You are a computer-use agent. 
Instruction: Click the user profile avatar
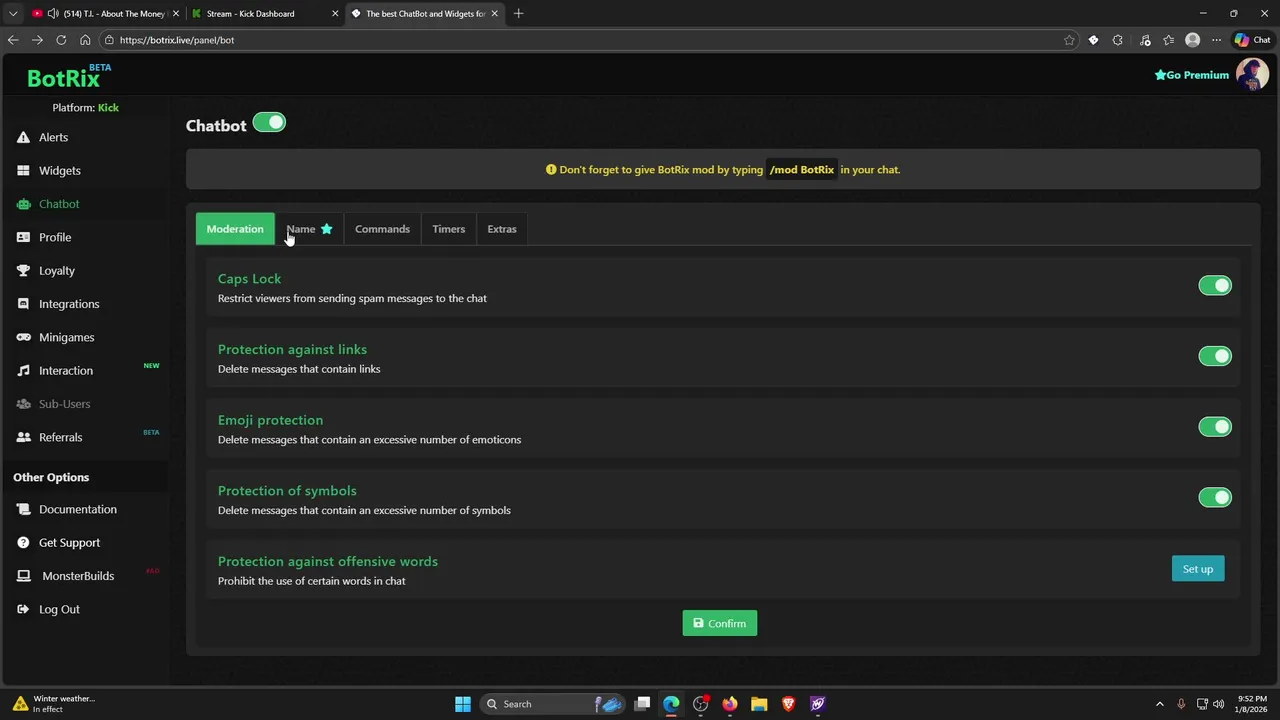click(x=1252, y=75)
